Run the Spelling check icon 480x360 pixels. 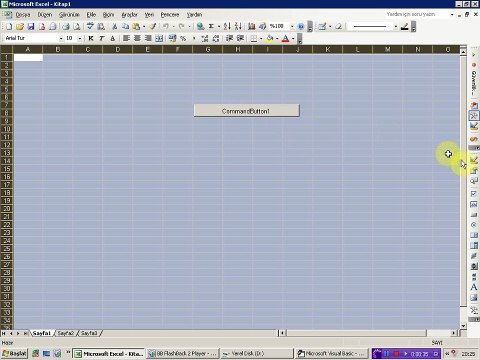(90, 26)
